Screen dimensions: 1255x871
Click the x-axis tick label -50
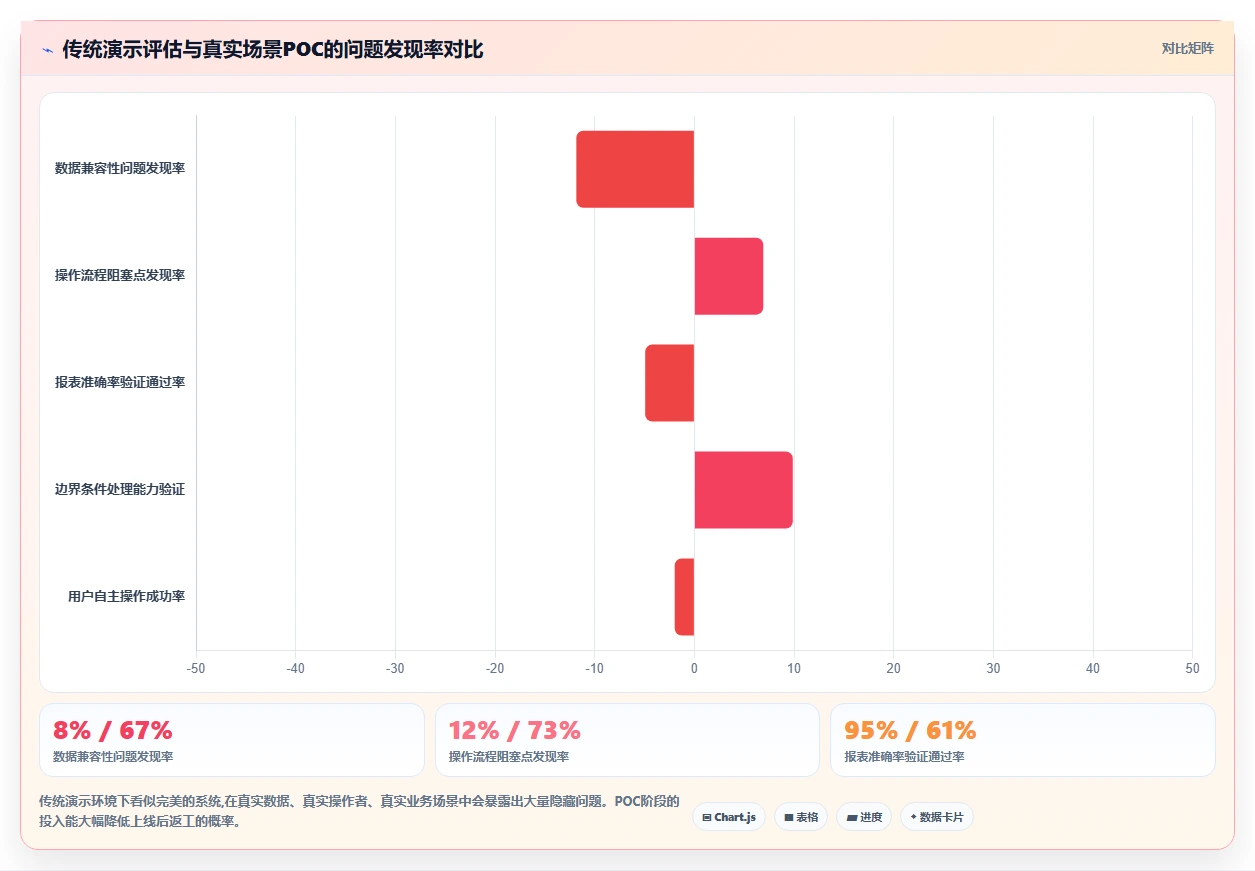(x=196, y=668)
